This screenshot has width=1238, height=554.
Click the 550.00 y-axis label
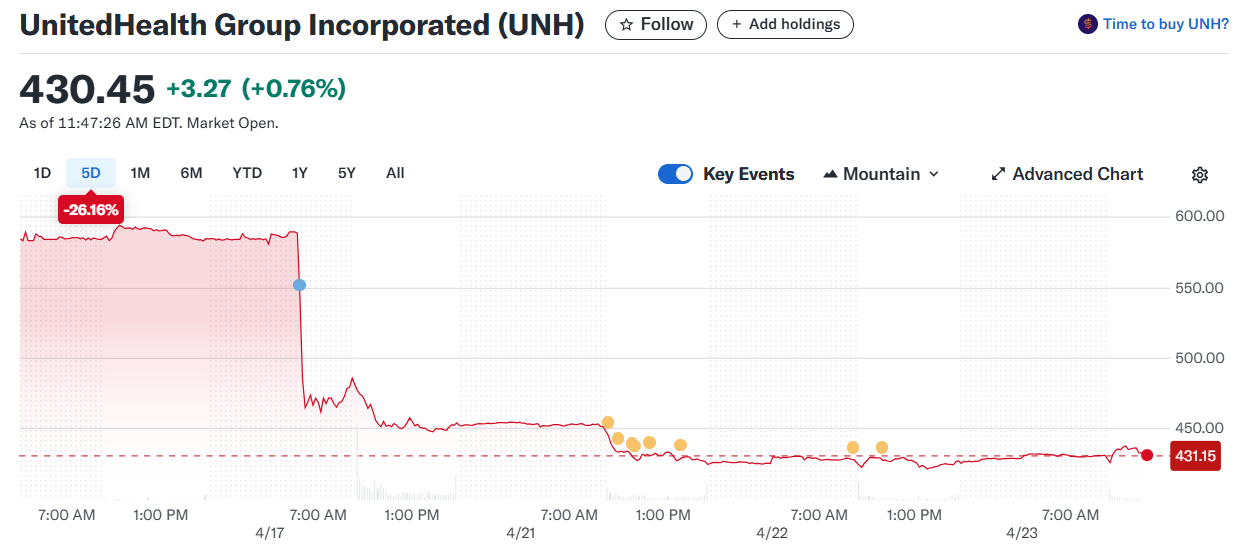coord(1200,288)
